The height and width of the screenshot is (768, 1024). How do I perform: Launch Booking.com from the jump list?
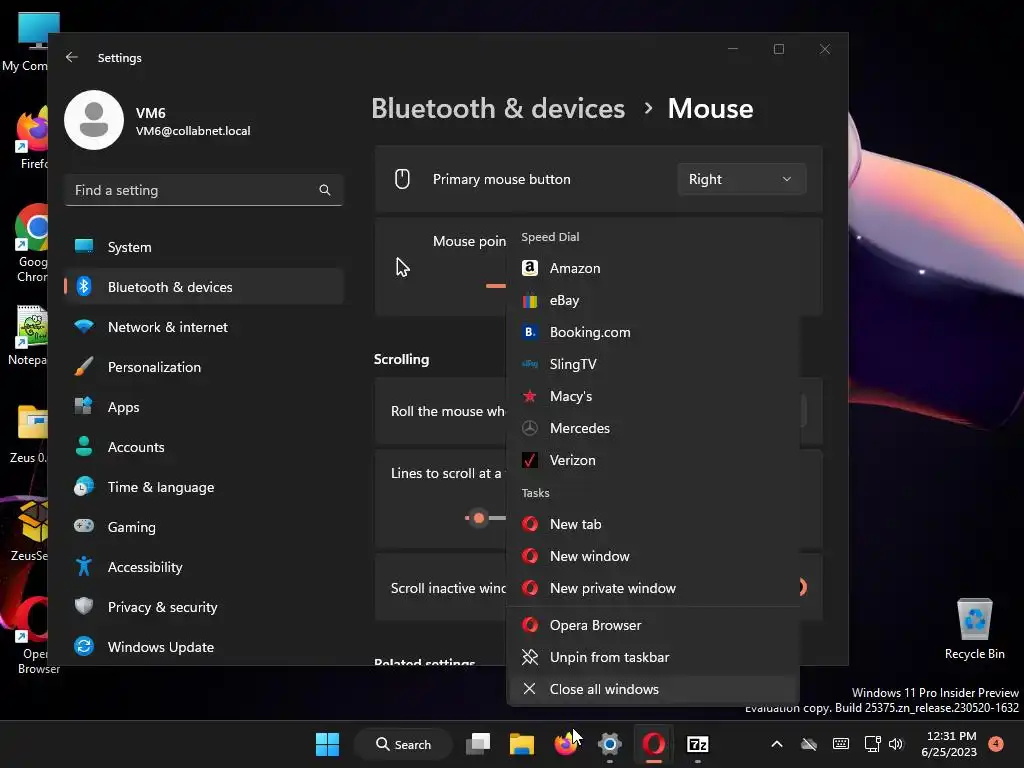point(653,332)
